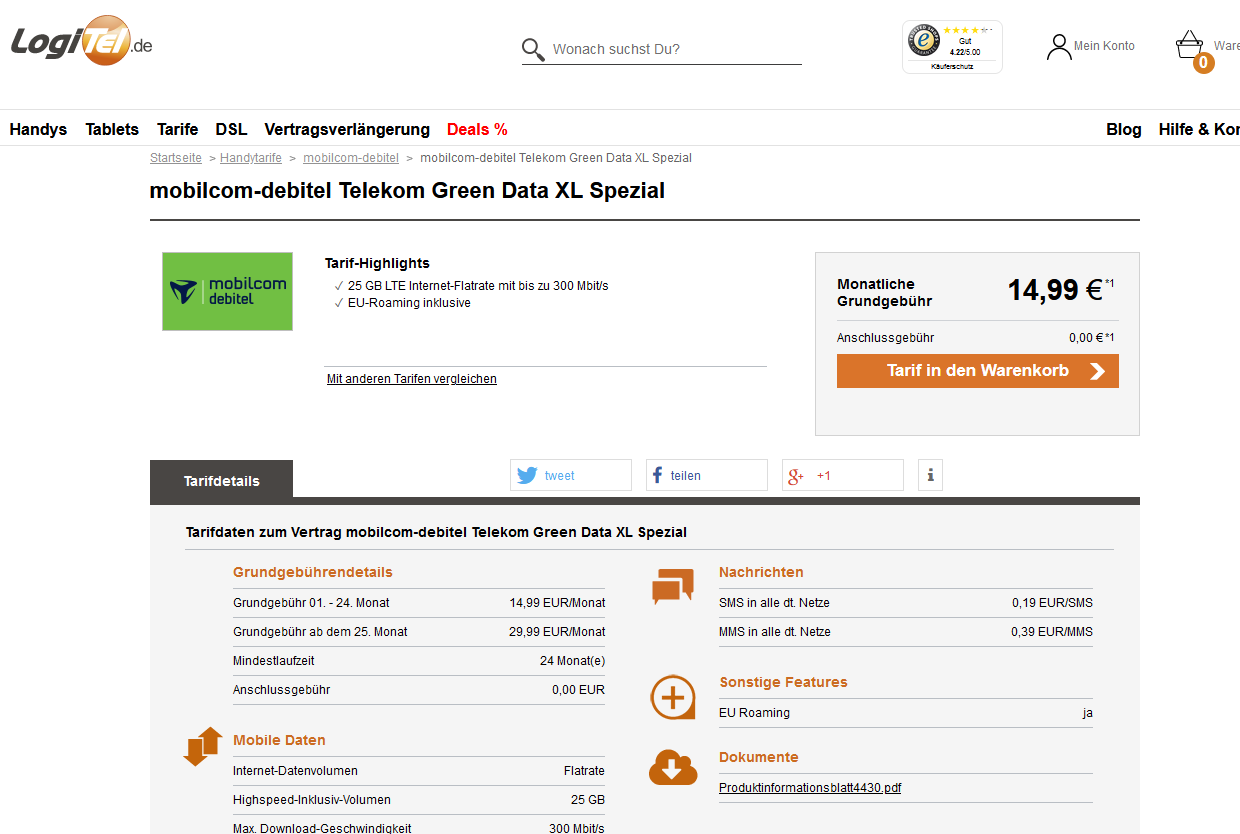Select the Tarifdetails tab
1240x834 pixels.
[x=221, y=481]
